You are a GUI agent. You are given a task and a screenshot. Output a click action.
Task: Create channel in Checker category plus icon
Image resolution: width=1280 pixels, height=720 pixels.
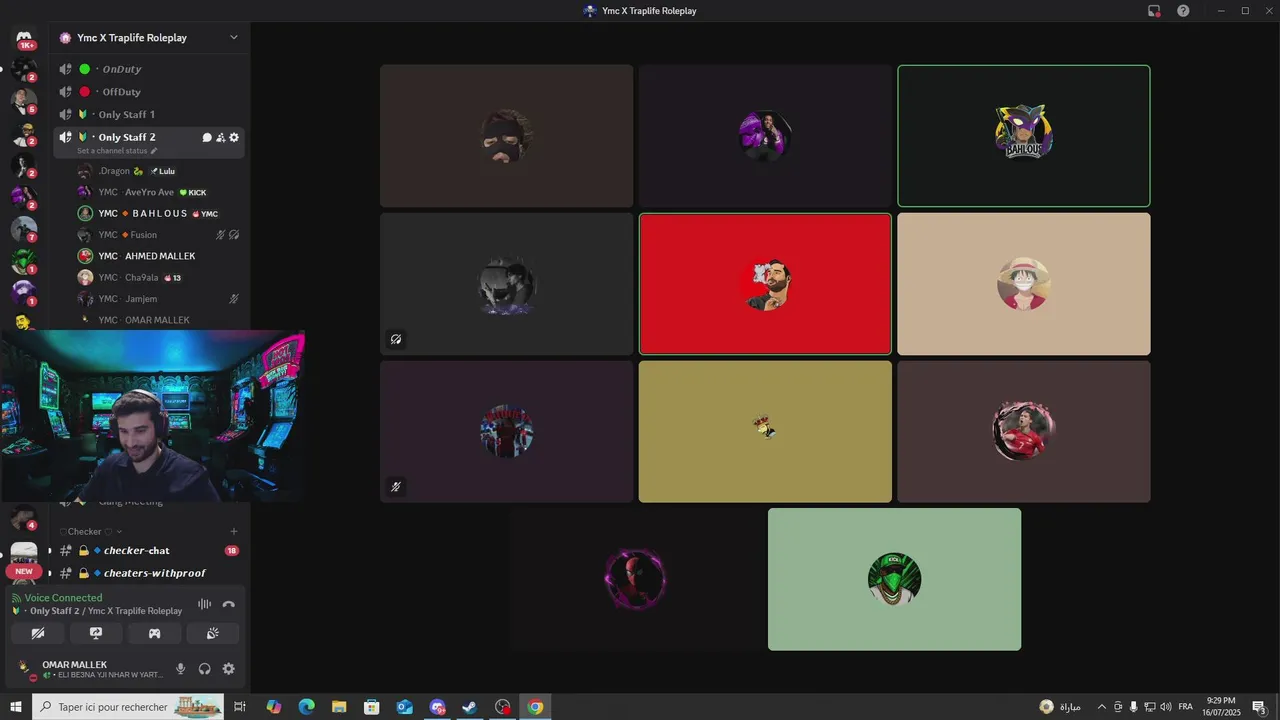pos(234,531)
